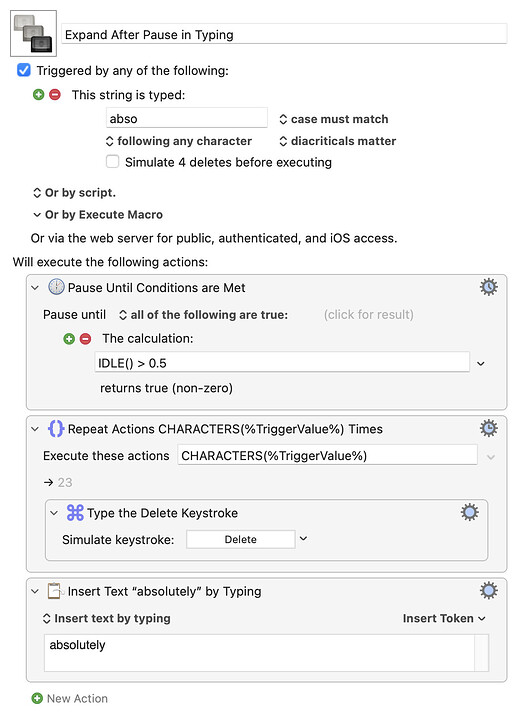The width and height of the screenshot is (517, 714).
Task: Open gear menu for Pause Until Conditions action
Action: pyautogui.click(x=488, y=287)
